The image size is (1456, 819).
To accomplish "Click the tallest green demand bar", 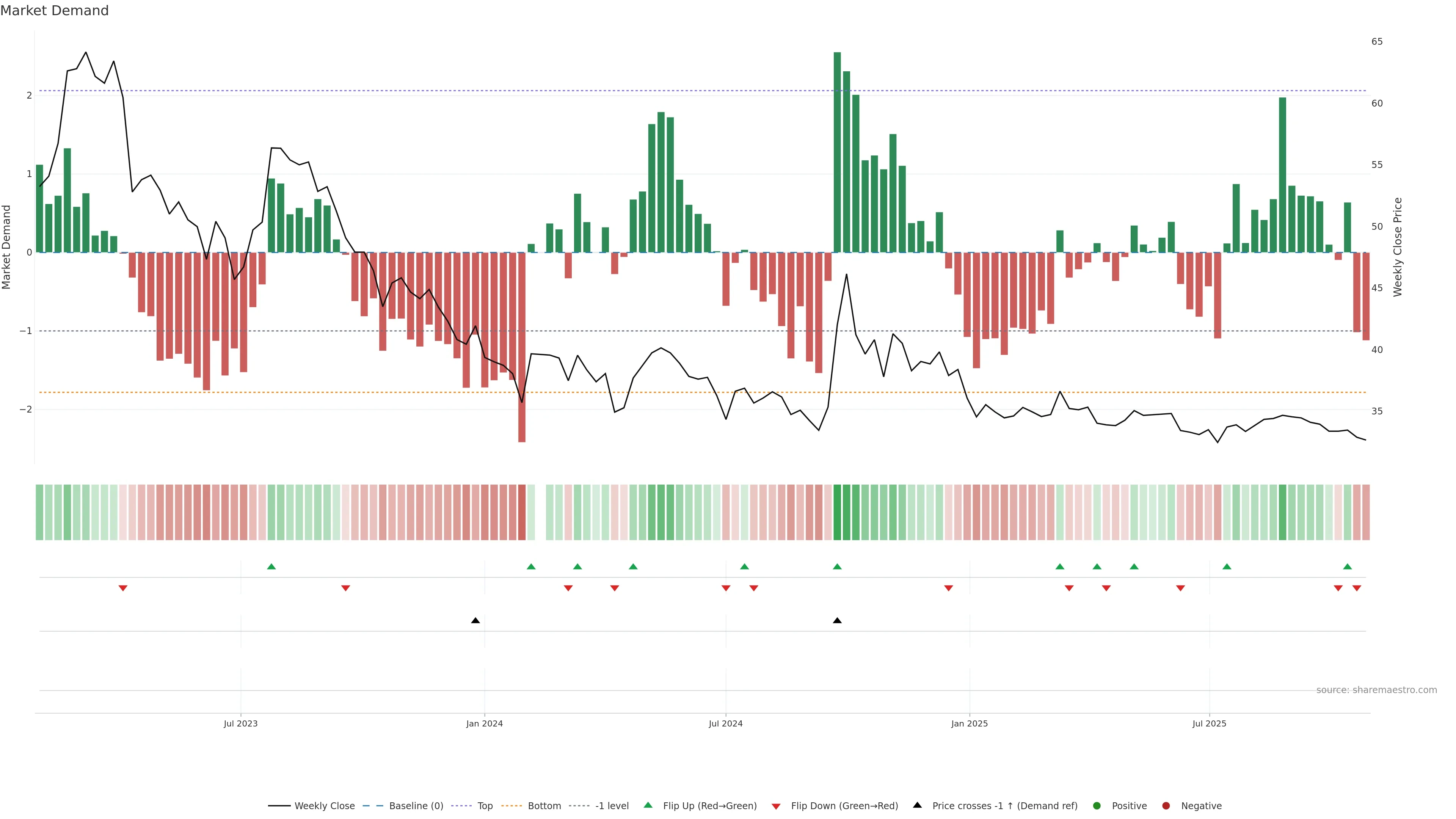I will (x=837, y=152).
